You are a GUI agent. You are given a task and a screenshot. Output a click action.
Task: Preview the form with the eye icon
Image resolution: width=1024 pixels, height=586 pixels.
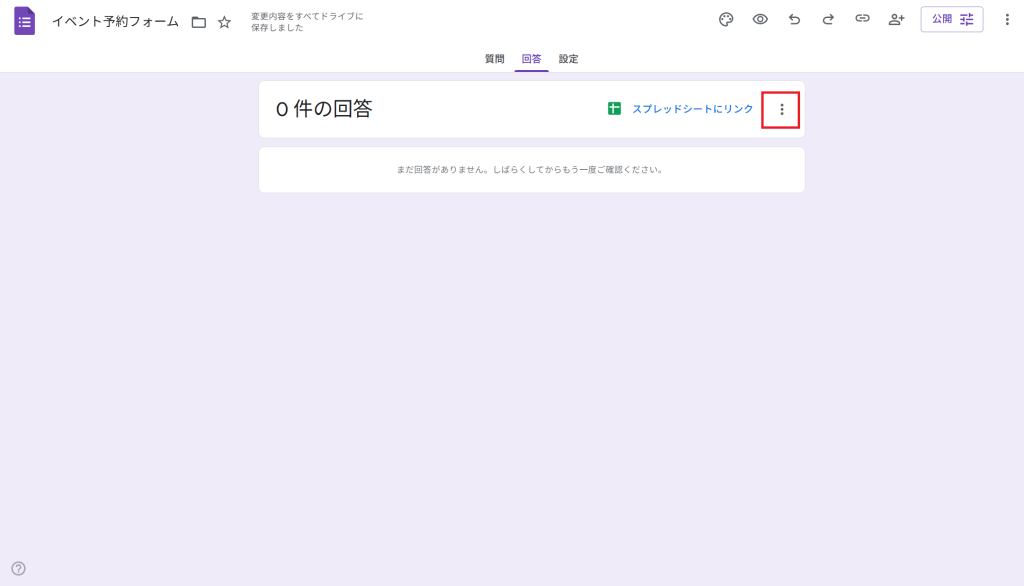pos(760,20)
